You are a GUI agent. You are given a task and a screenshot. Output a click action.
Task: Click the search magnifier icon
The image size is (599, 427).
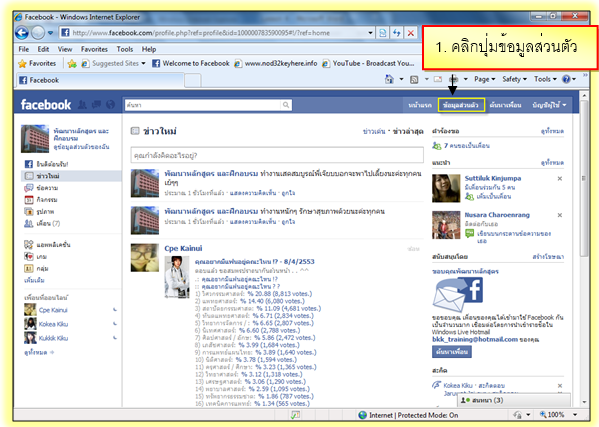point(286,105)
